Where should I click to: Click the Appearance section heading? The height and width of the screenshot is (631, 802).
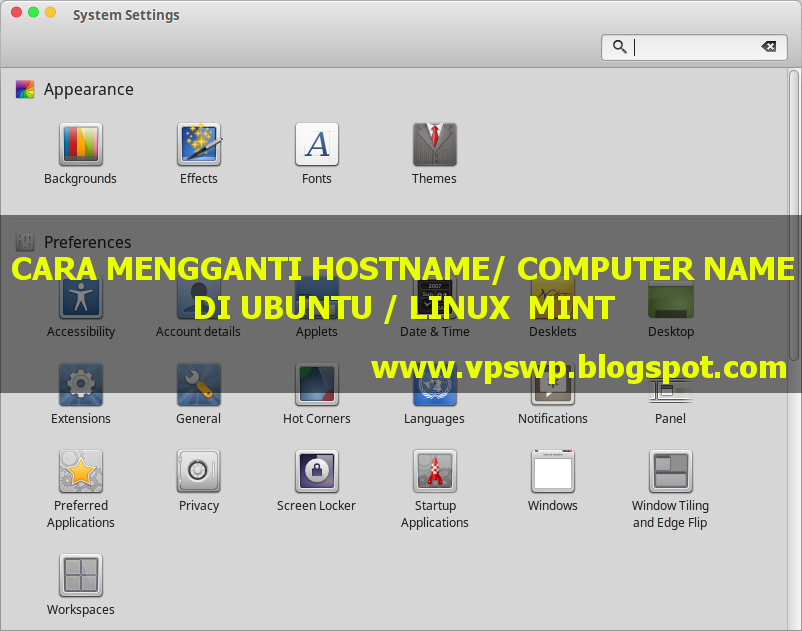pos(88,89)
